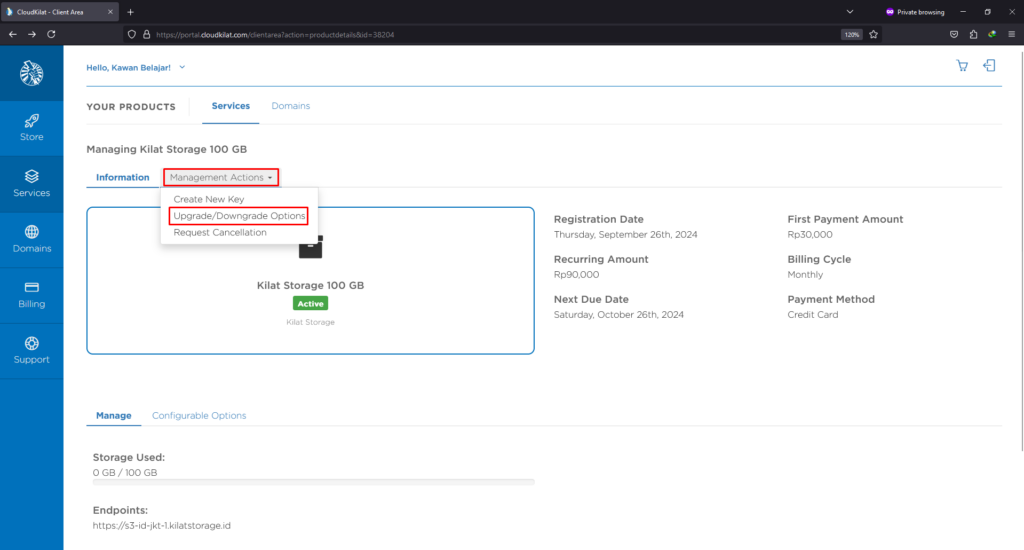The height and width of the screenshot is (550, 1024).
Task: Open Billing card icon in sidebar
Action: coord(31,287)
